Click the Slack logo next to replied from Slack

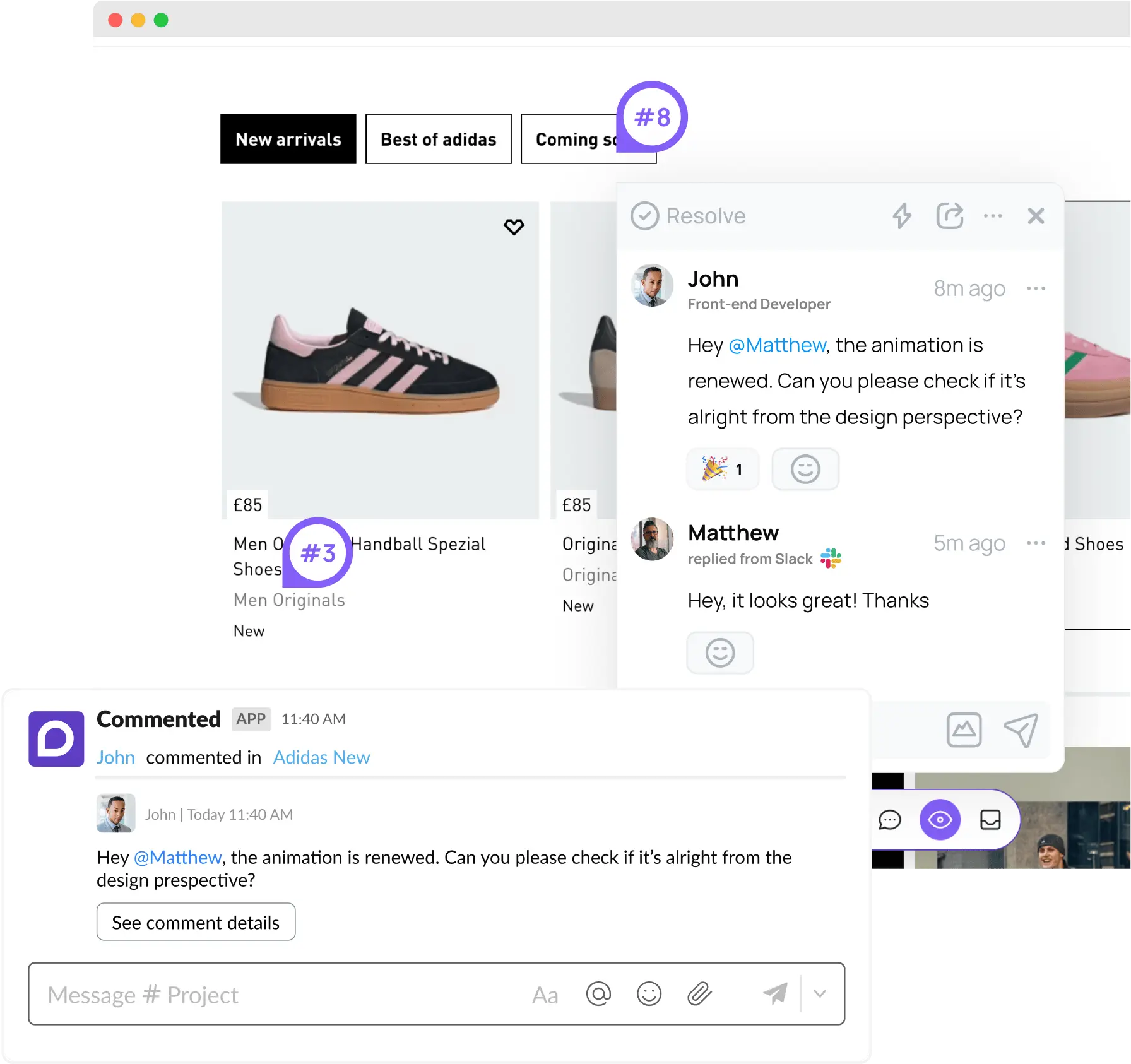831,558
